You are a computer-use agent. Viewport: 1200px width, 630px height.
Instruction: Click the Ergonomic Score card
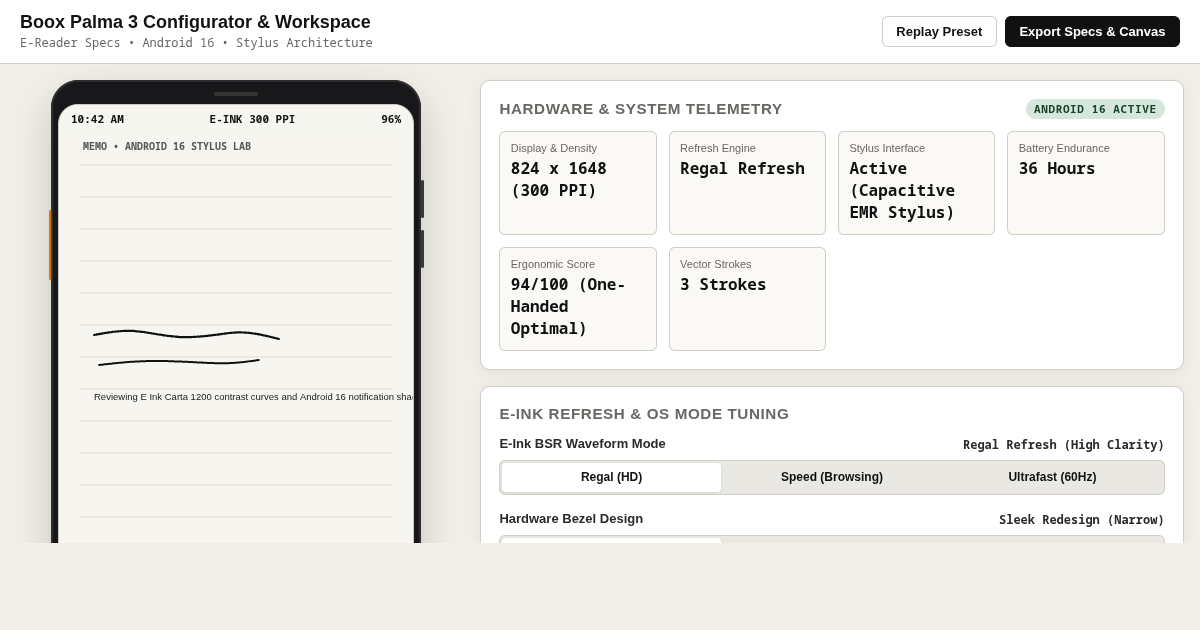click(x=578, y=299)
